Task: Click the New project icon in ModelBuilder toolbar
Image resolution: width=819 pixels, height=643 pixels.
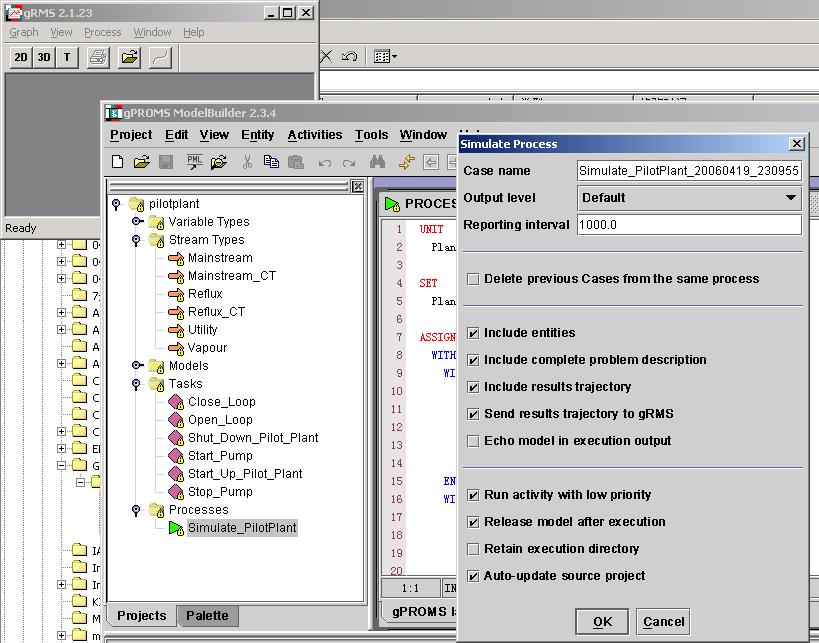Action: [118, 162]
